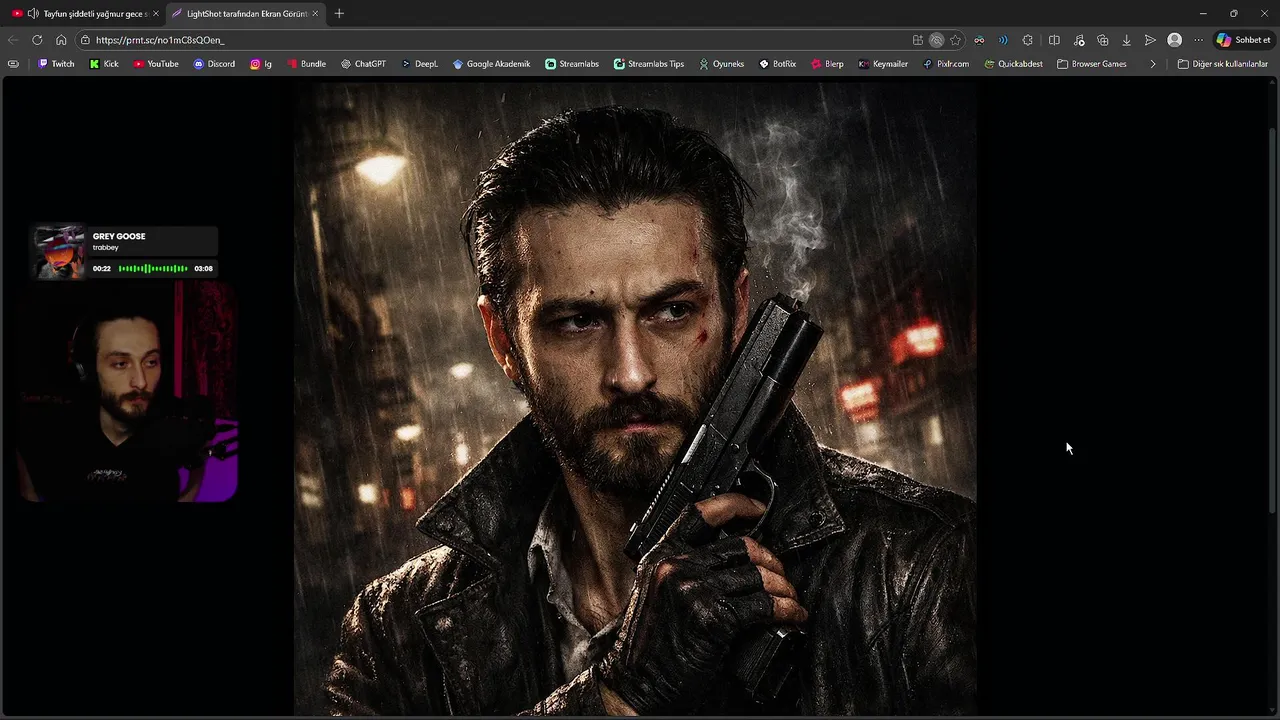
Task: Add this page to favorites with the star
Action: tap(955, 40)
